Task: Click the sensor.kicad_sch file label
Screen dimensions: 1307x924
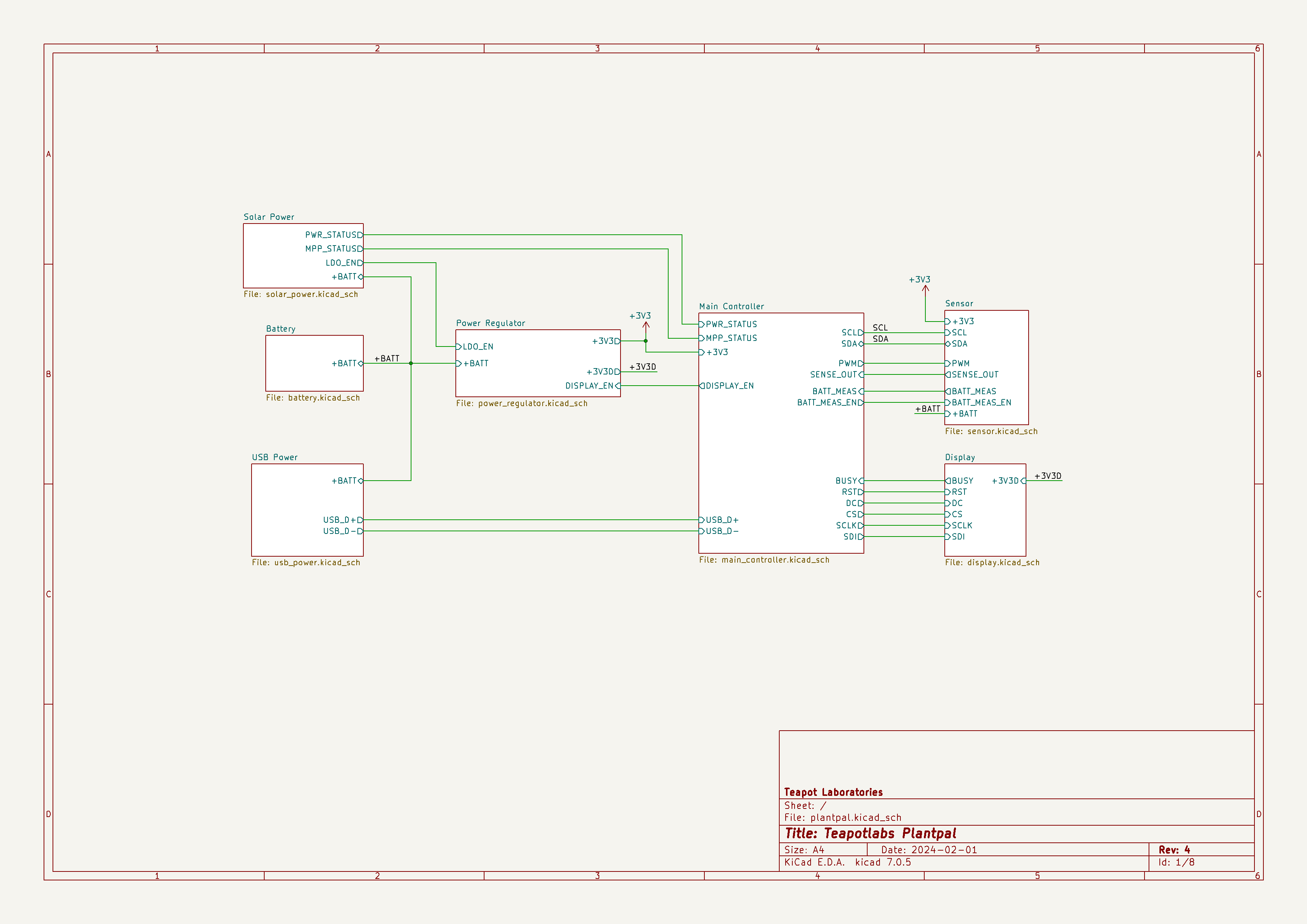Action: [991, 431]
